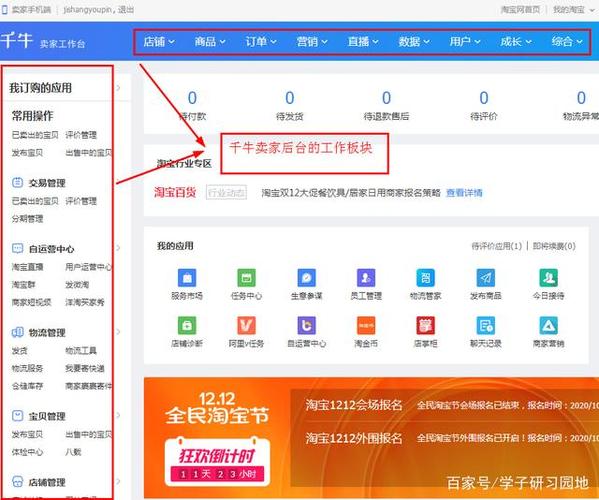The height and width of the screenshot is (500, 599).
Task: Expand the 订单 dropdown menu
Action: [x=261, y=42]
